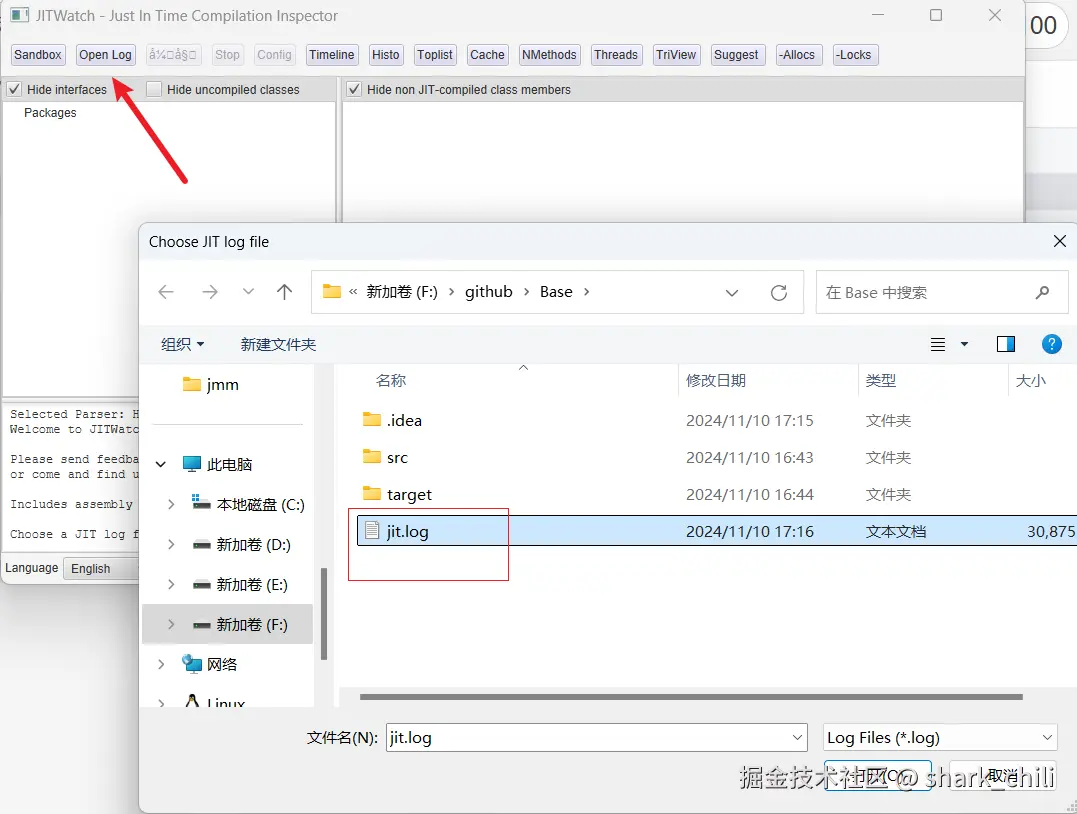Collapse the 此电脑 tree node

click(161, 464)
